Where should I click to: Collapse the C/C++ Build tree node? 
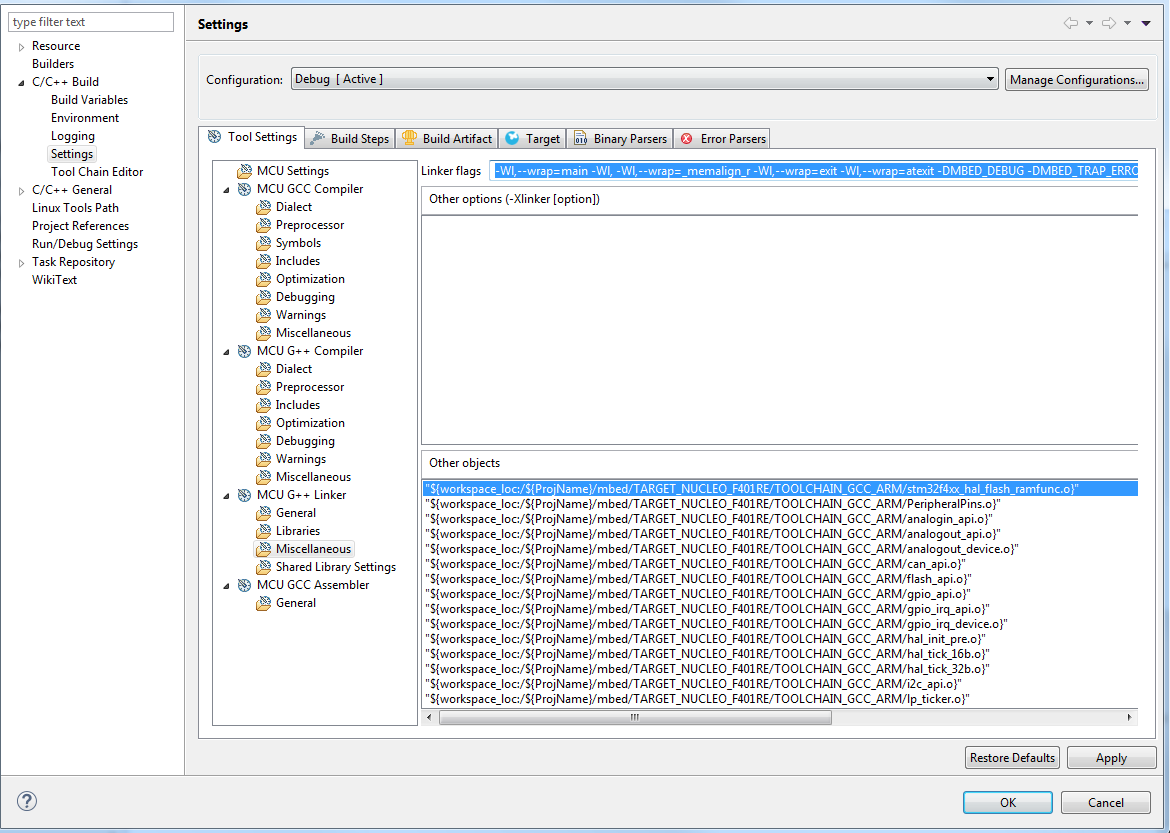tap(22, 82)
